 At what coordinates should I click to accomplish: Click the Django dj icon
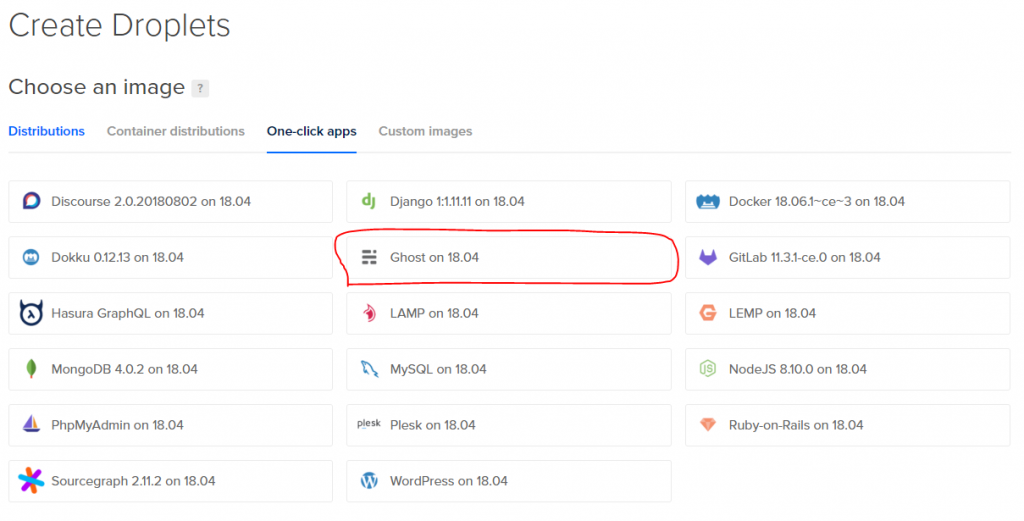(368, 202)
